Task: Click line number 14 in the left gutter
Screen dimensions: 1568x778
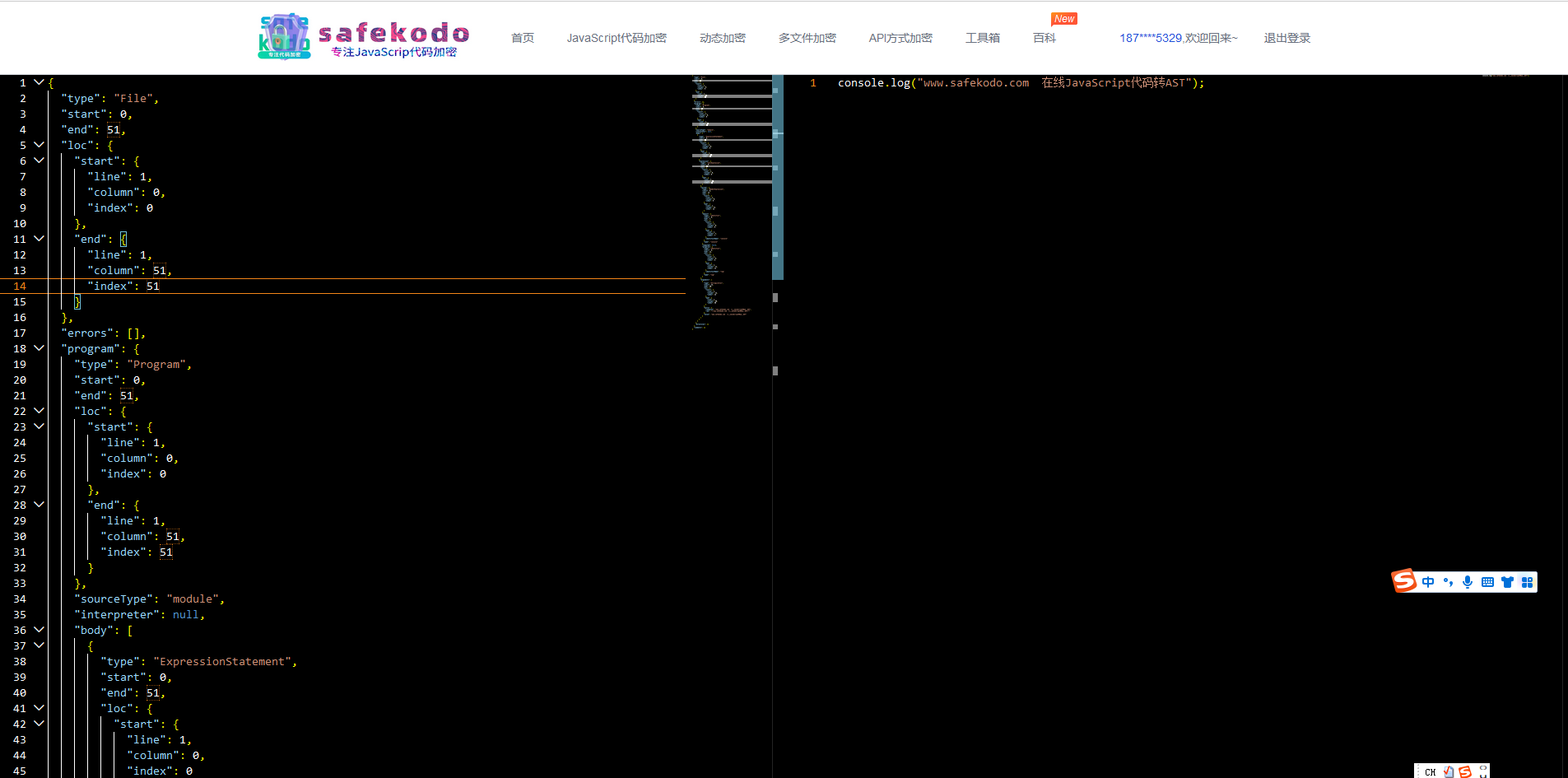Action: pyautogui.click(x=20, y=286)
